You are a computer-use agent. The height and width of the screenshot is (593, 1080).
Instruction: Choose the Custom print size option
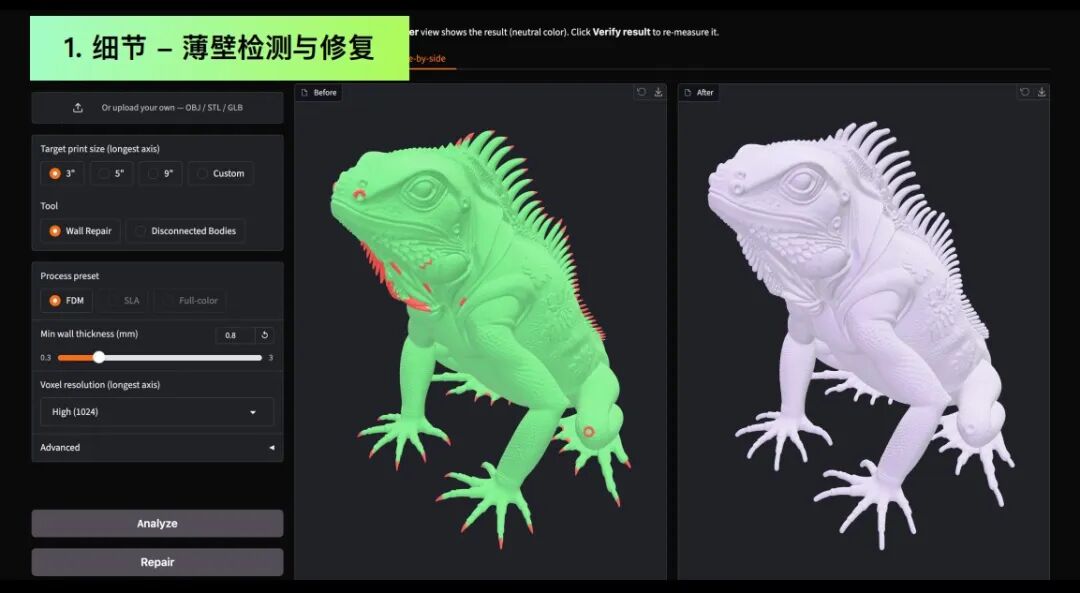220,174
